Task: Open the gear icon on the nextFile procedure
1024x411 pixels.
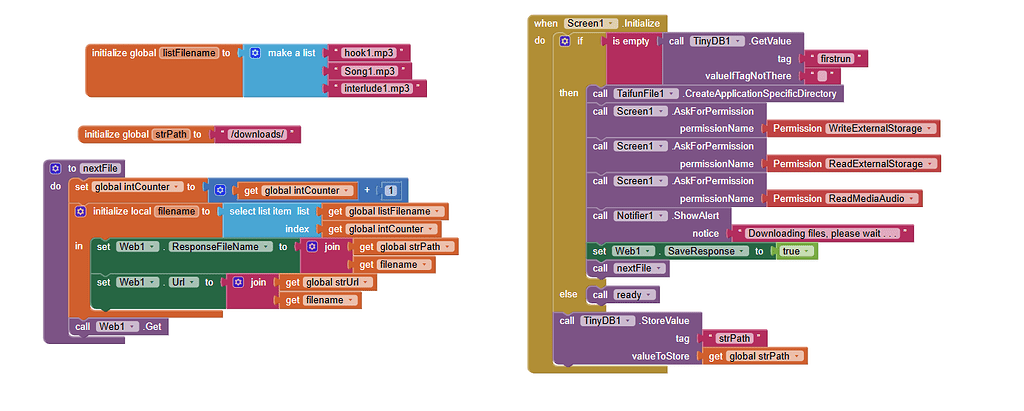Action: (56, 168)
